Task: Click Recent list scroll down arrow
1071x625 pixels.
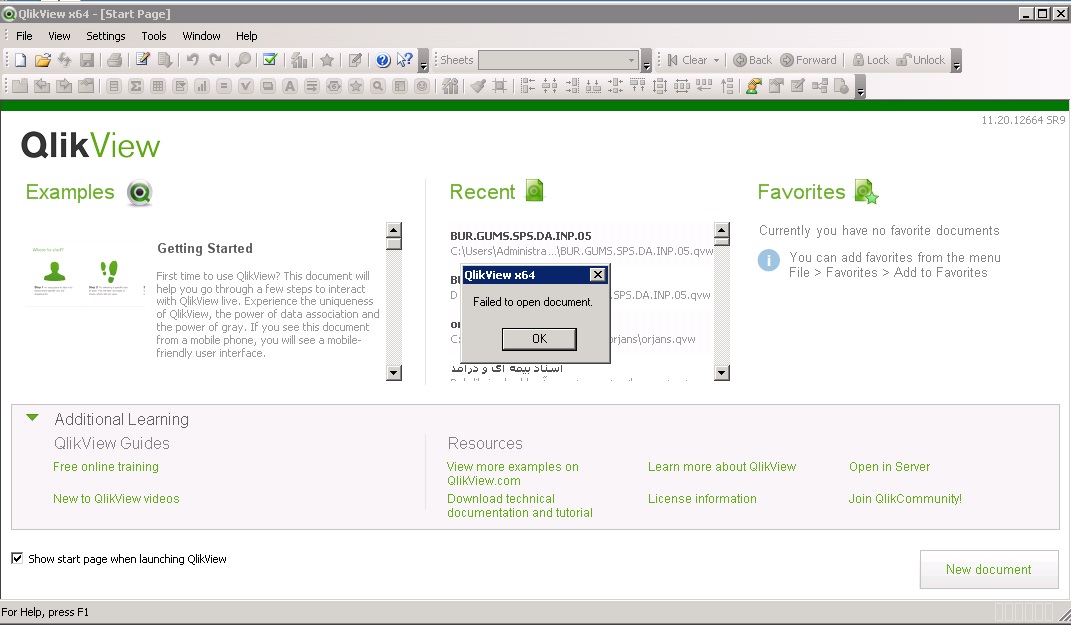Action: click(x=721, y=372)
